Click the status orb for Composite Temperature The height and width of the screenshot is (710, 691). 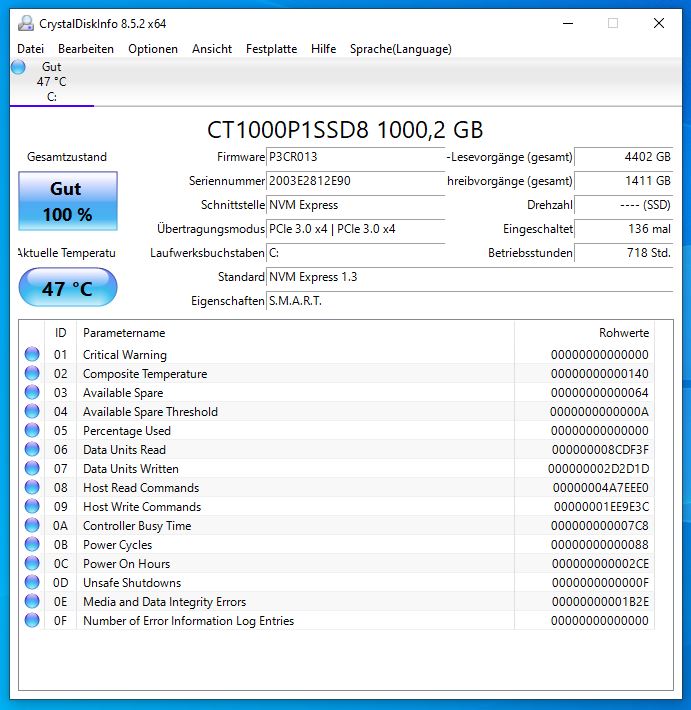(x=32, y=373)
